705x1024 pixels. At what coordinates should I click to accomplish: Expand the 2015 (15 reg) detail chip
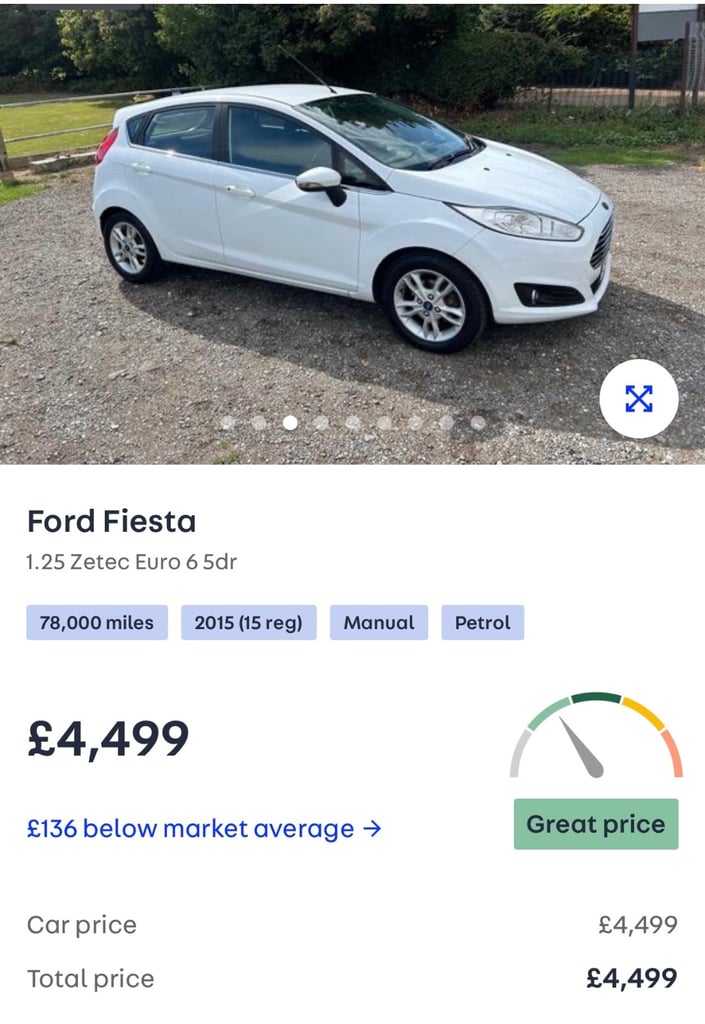click(x=247, y=622)
